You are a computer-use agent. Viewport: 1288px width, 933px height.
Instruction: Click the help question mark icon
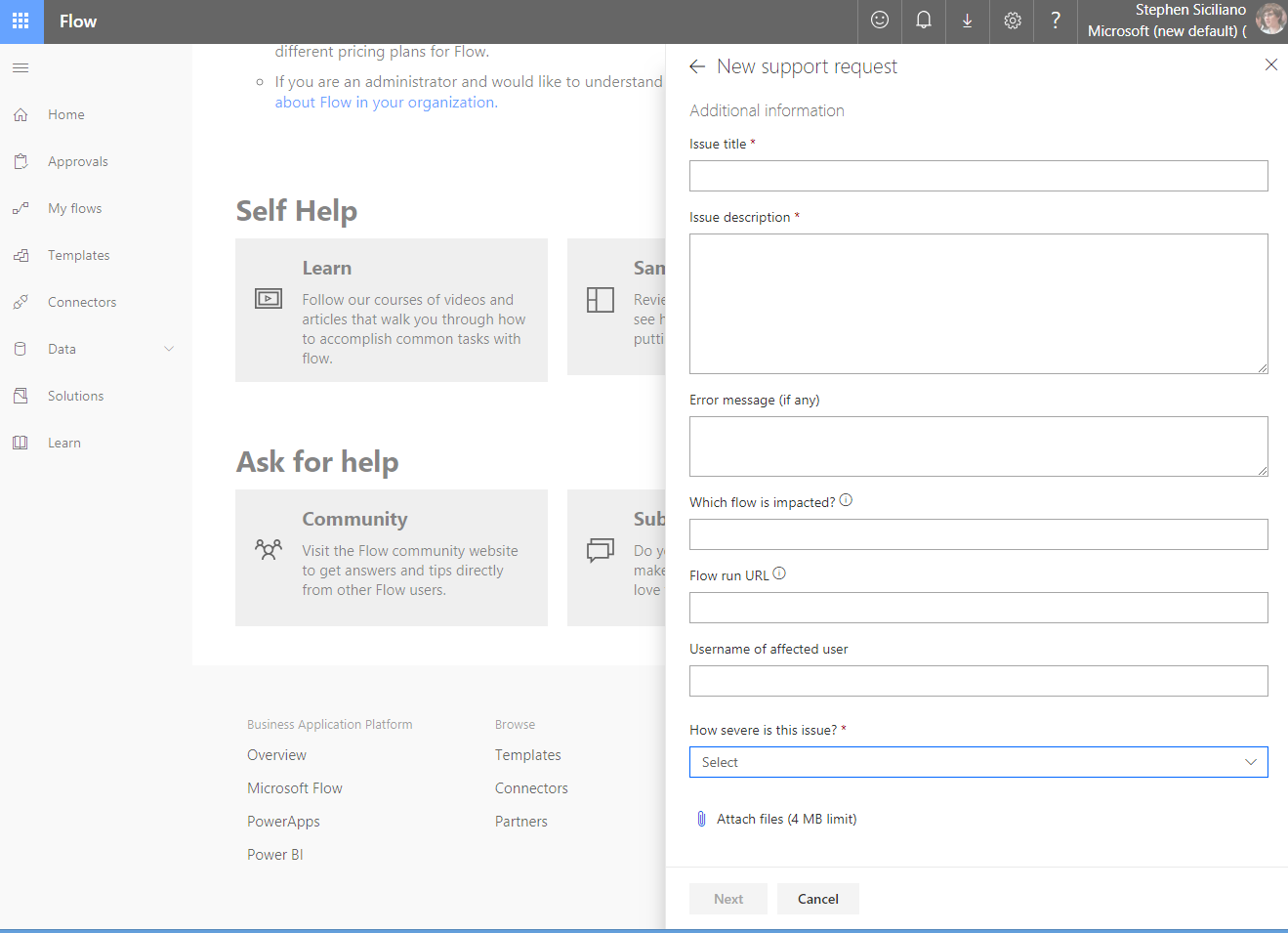pyautogui.click(x=1056, y=21)
